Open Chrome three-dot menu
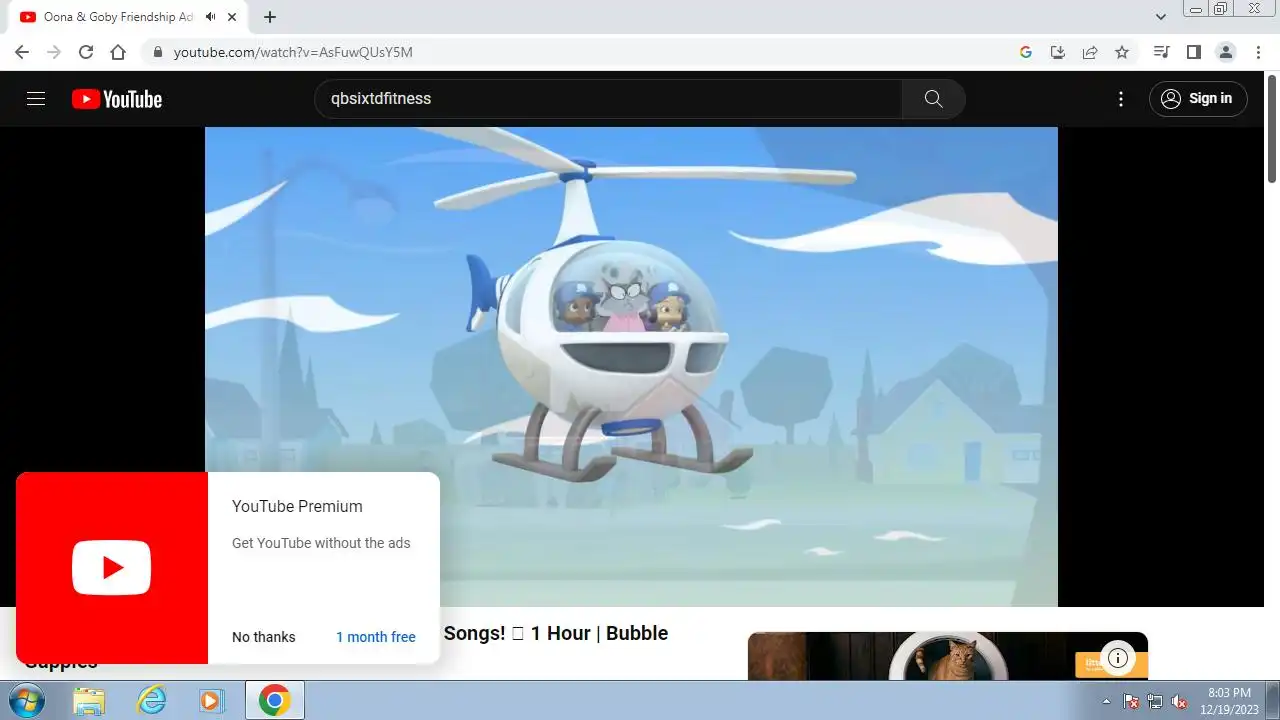The width and height of the screenshot is (1280, 720). click(x=1258, y=52)
